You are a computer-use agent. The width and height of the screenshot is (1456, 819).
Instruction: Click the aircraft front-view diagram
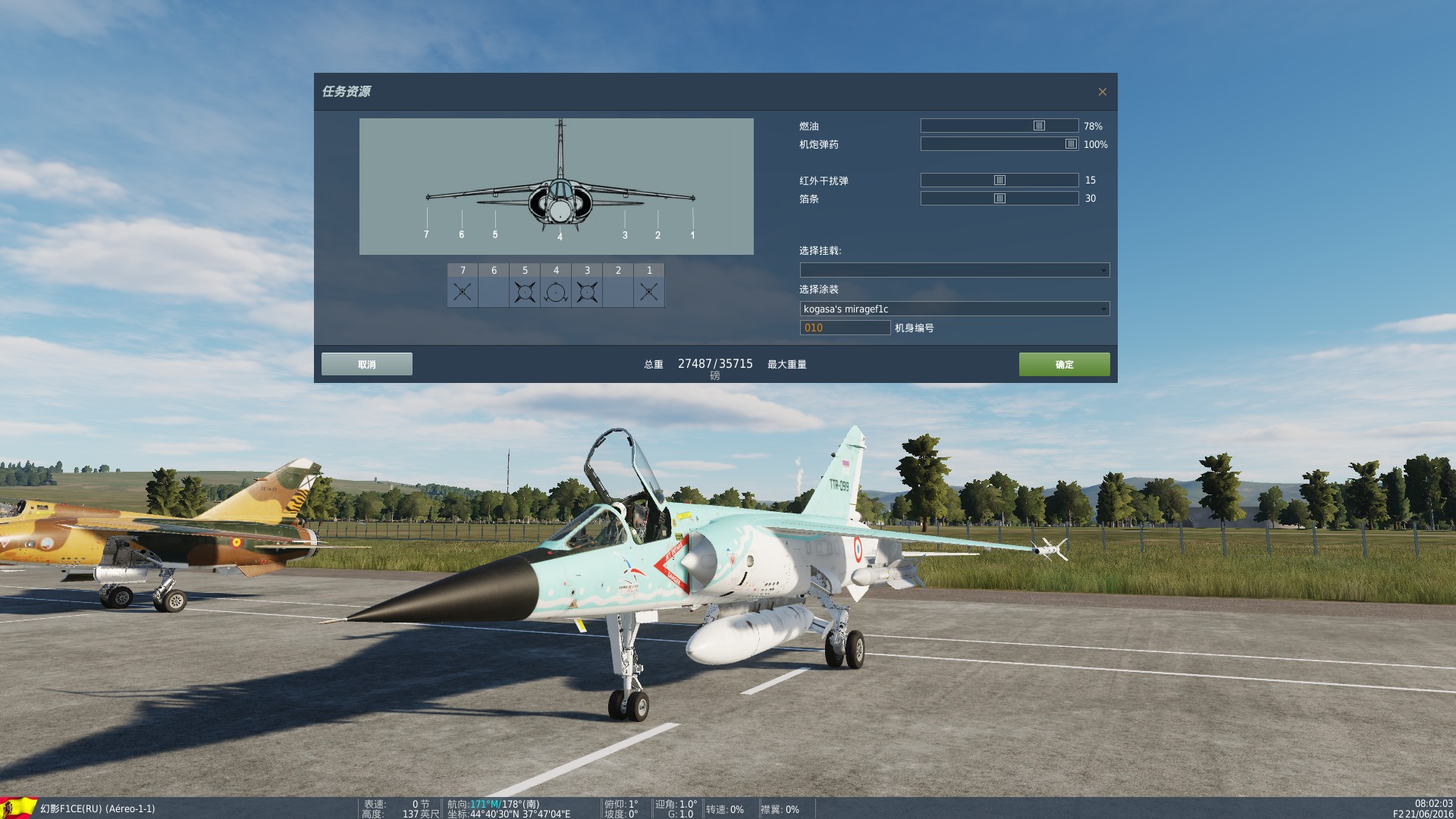557,186
